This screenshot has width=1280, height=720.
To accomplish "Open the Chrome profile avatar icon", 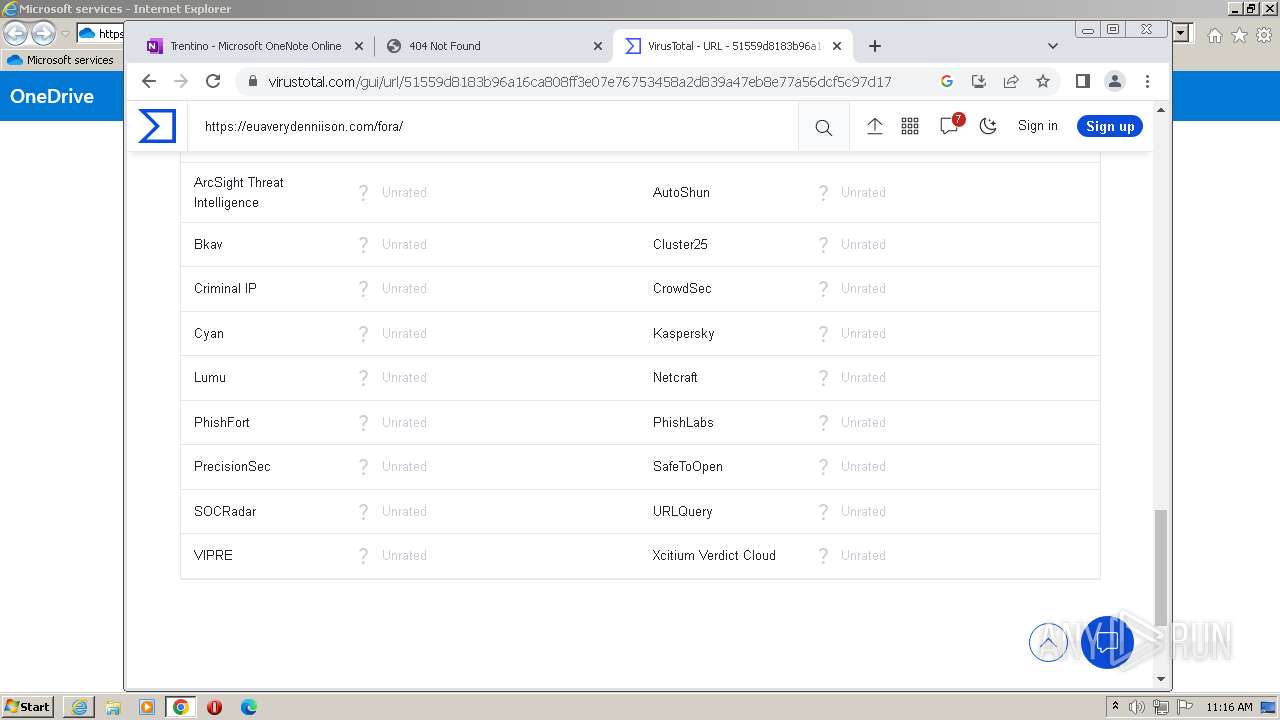I will click(x=1115, y=81).
